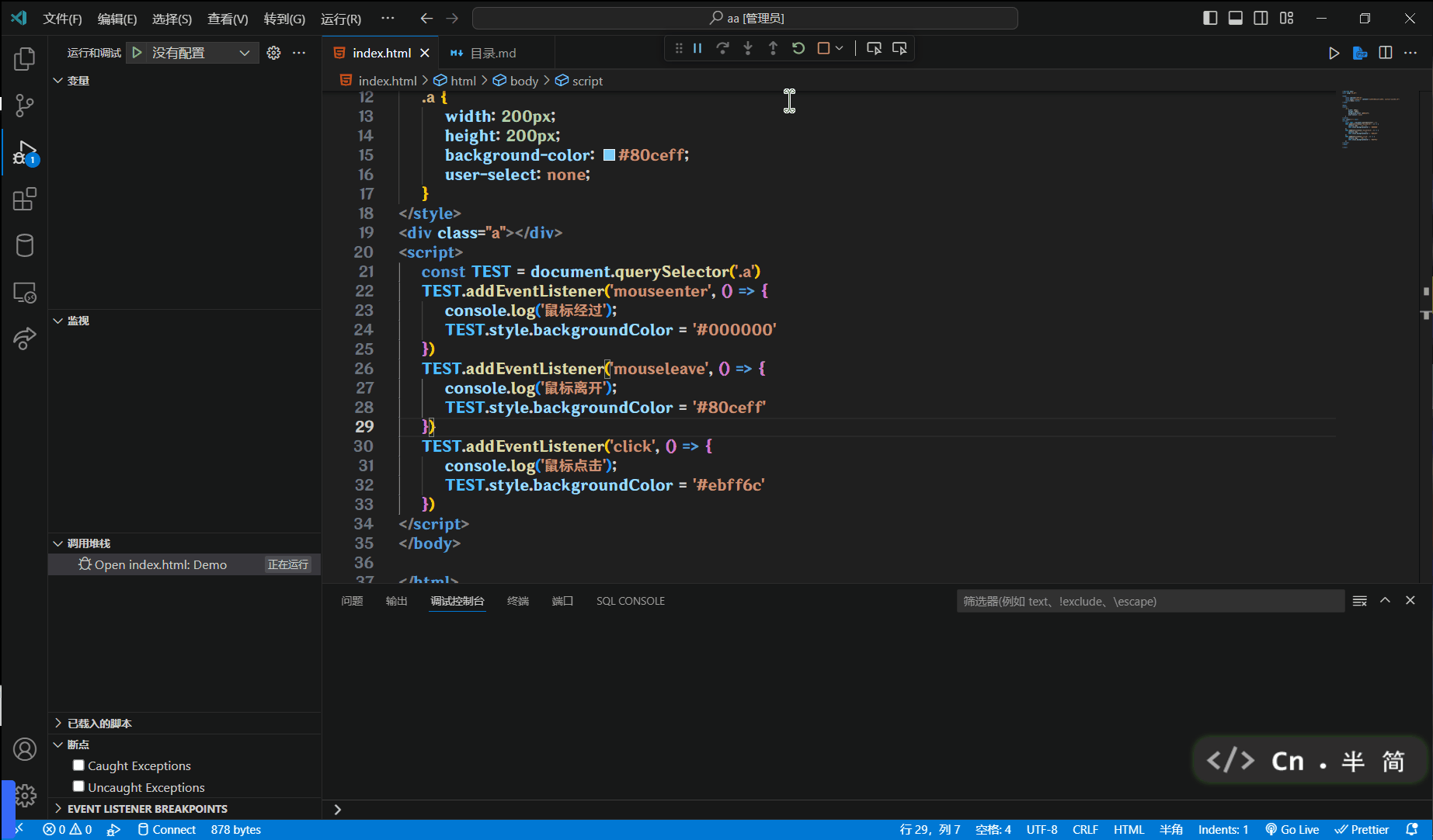
Task: Maximize the bottom panel with chevron
Action: (x=1385, y=600)
